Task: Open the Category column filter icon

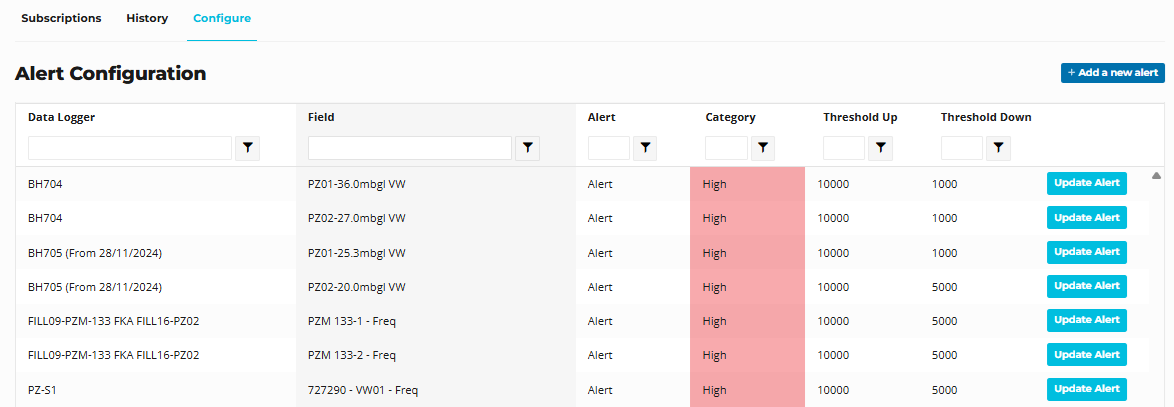Action: 763,148
